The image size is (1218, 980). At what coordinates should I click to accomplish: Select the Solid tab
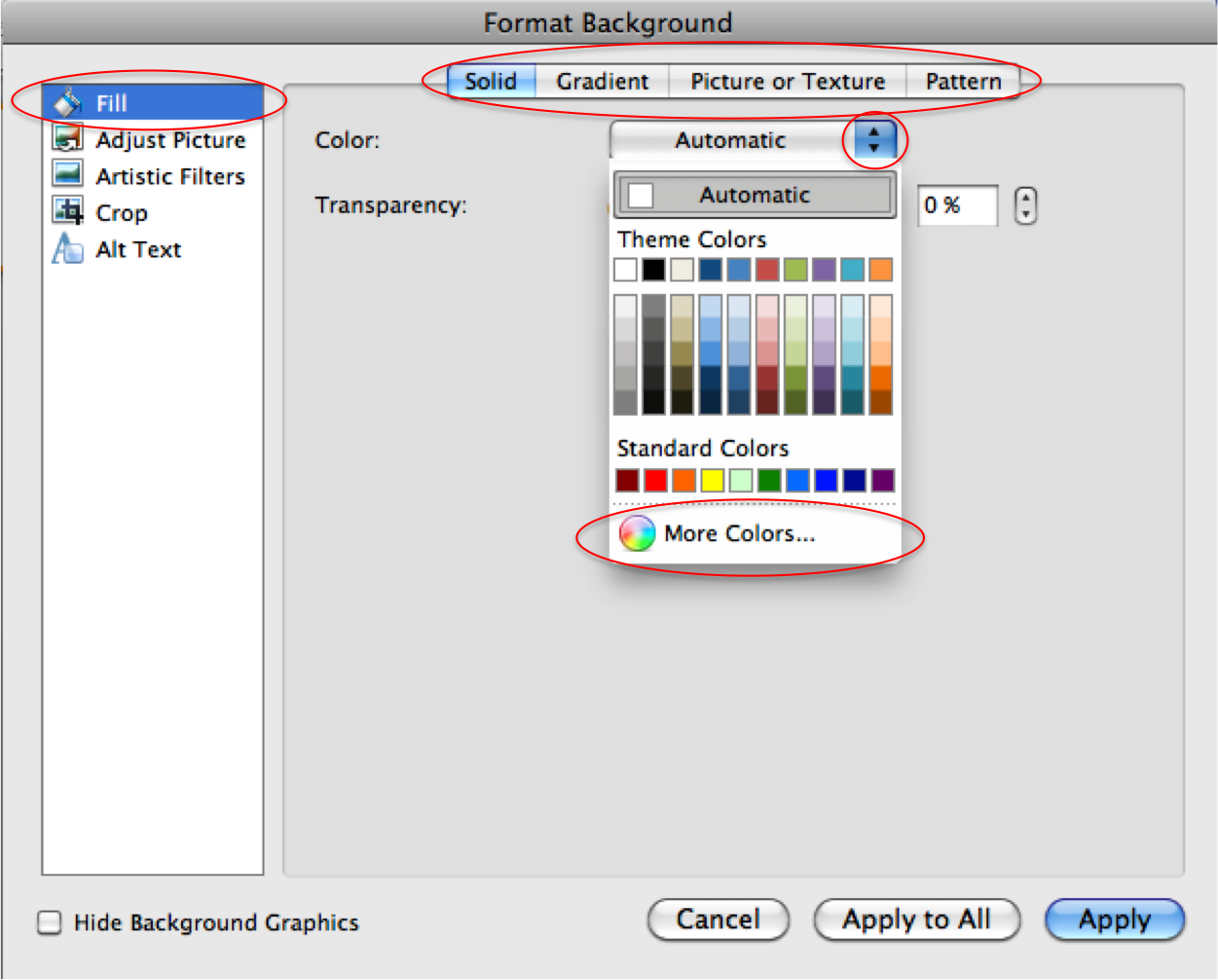tap(491, 82)
